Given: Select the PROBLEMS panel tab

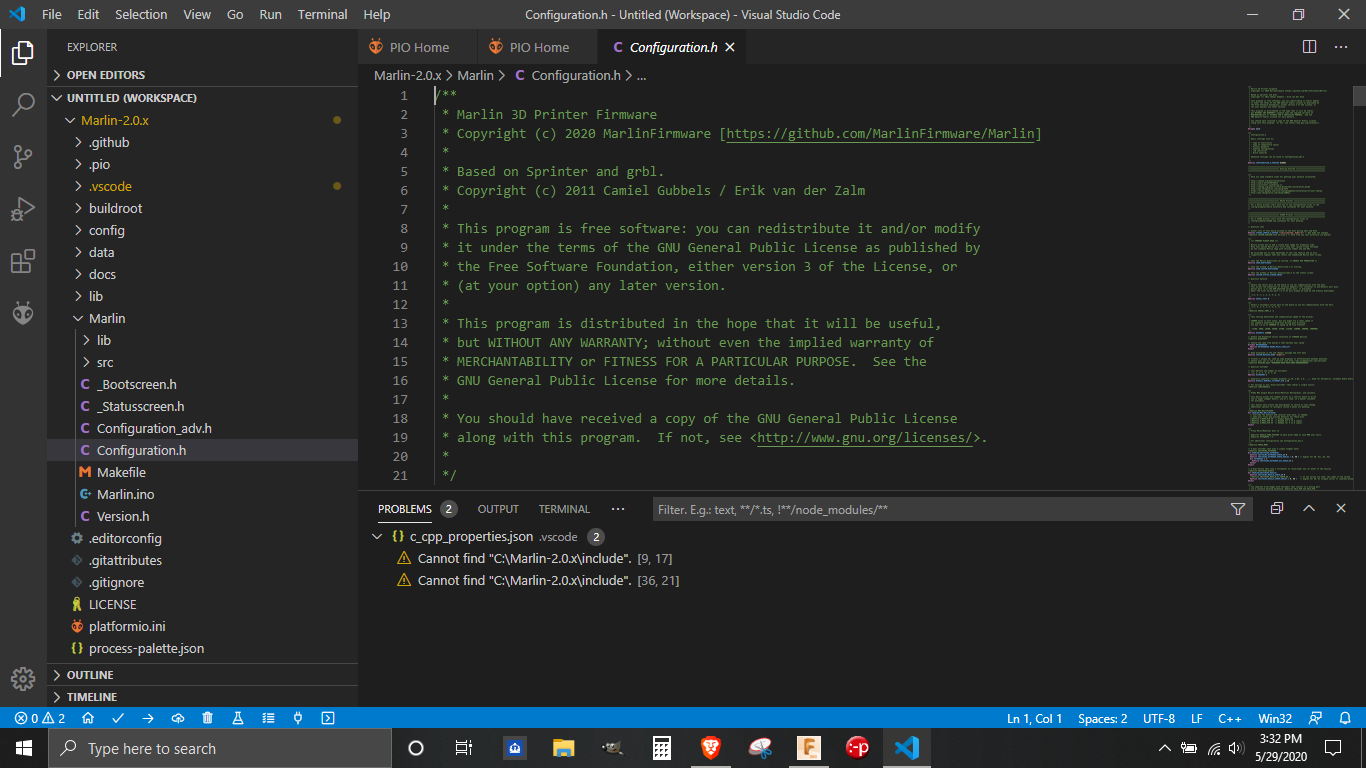Looking at the screenshot, I should click(x=405, y=509).
